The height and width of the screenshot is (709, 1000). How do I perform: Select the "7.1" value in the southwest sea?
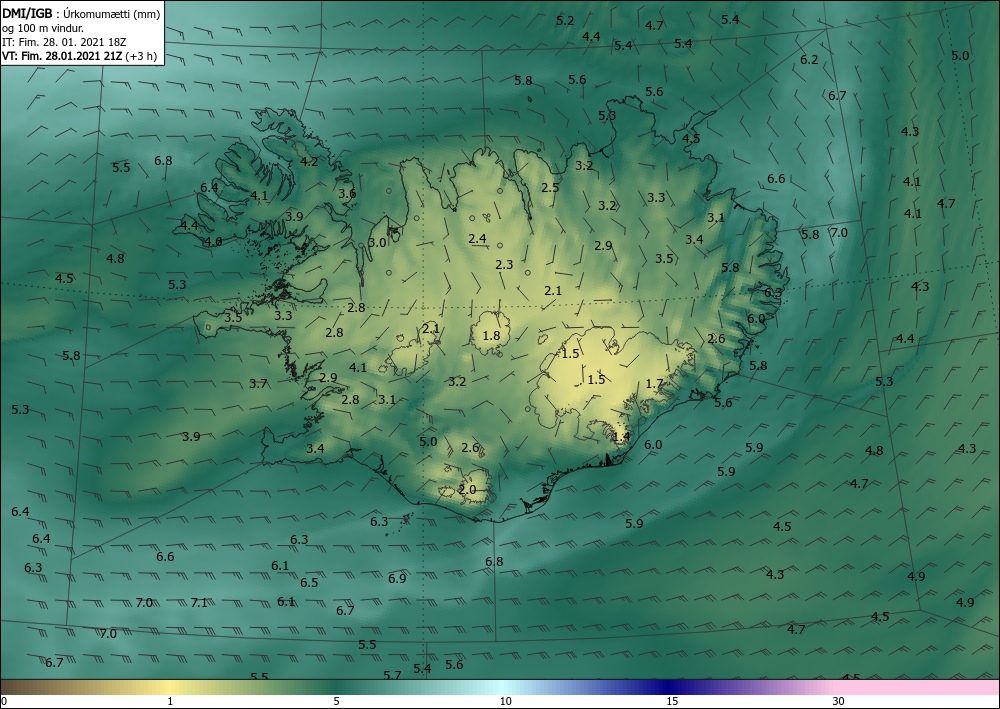pos(199,603)
